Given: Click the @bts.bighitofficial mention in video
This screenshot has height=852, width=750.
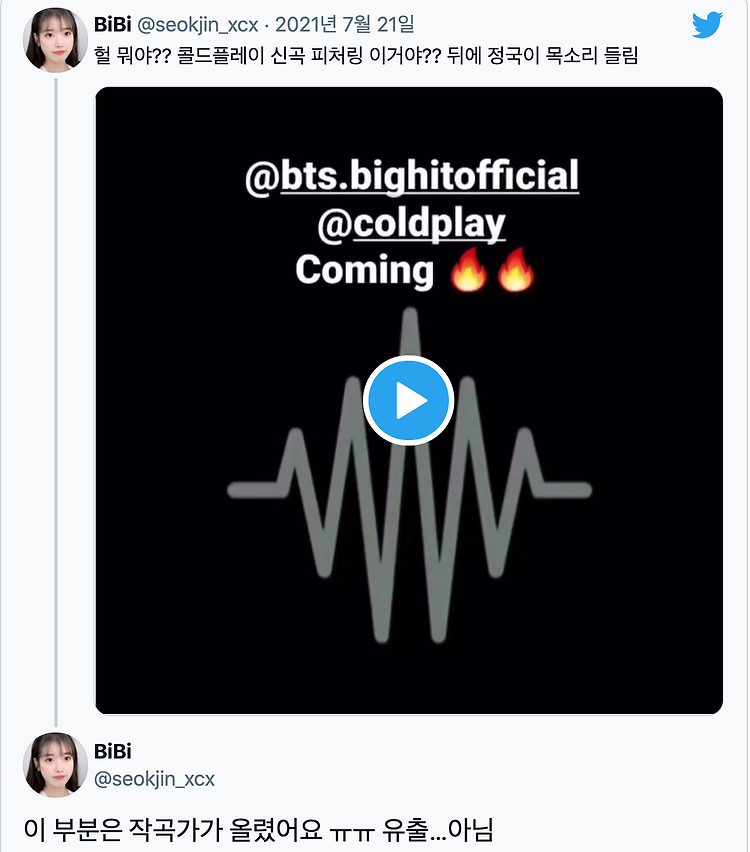Looking at the screenshot, I should coord(412,176).
